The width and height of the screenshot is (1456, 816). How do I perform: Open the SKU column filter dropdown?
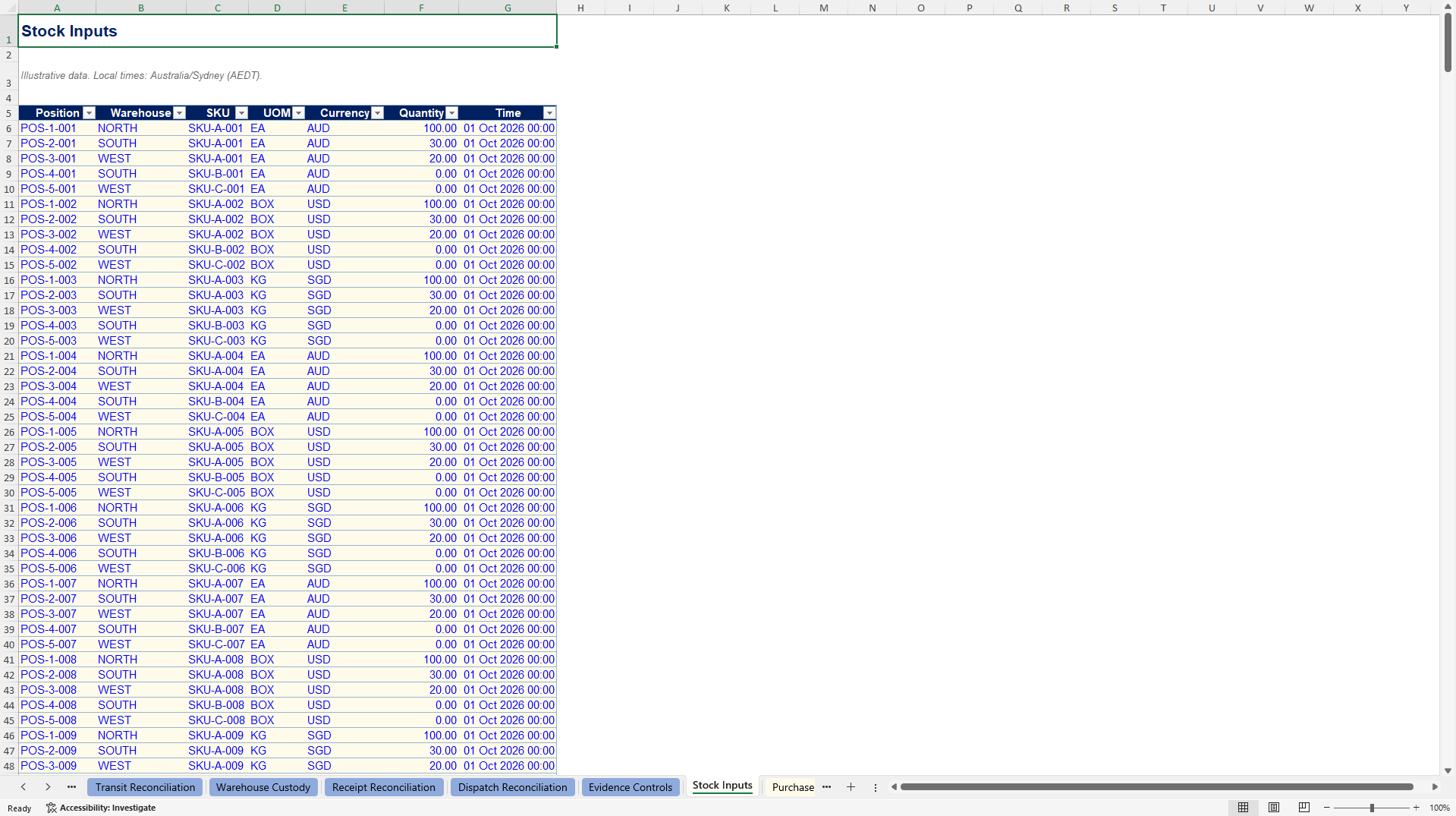click(241, 113)
